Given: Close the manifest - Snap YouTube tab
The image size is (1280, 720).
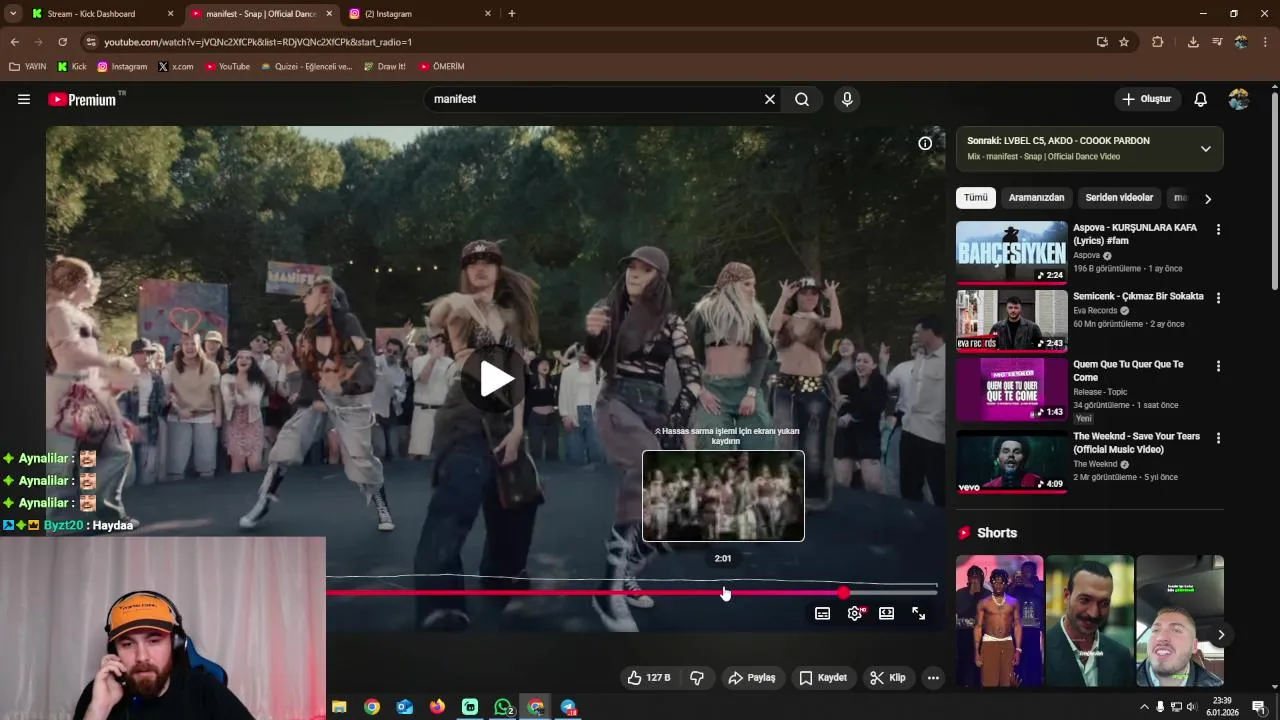Looking at the screenshot, I should coord(329,14).
